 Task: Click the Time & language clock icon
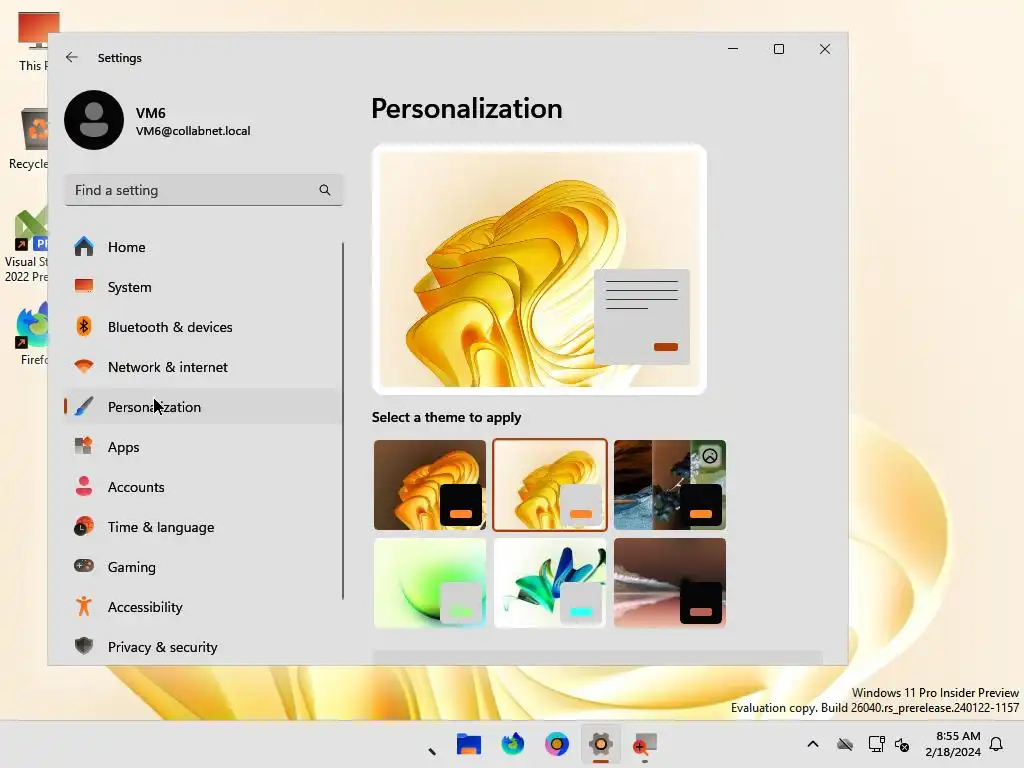(x=84, y=526)
